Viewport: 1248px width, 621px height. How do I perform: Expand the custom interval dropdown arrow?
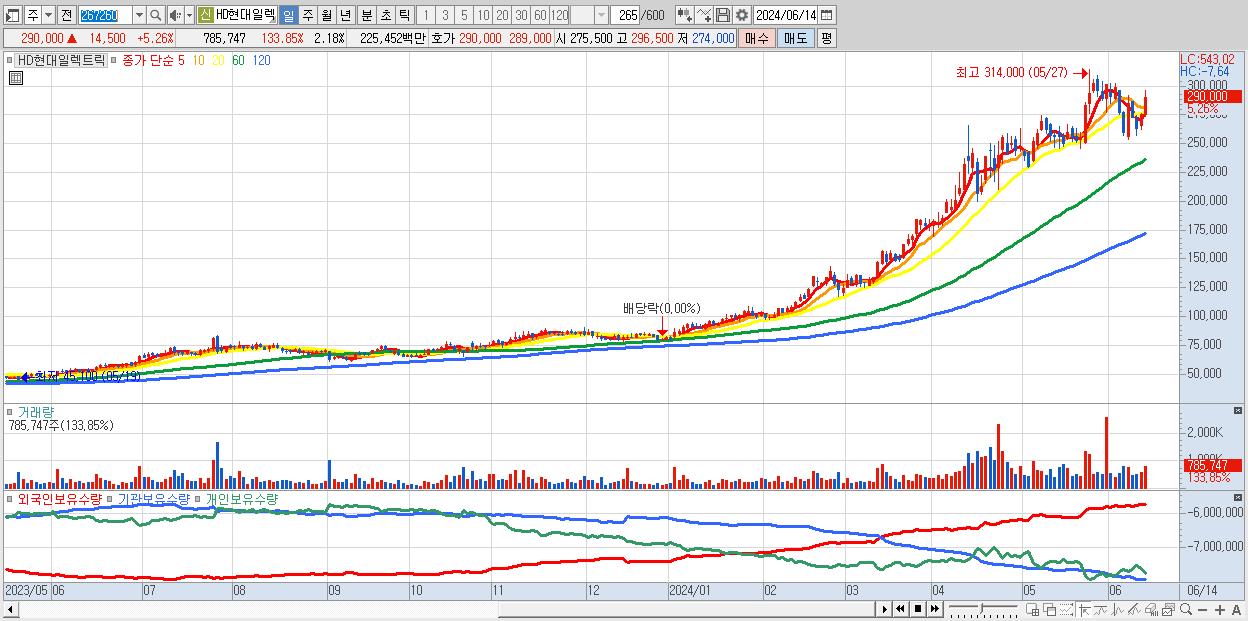(x=601, y=15)
